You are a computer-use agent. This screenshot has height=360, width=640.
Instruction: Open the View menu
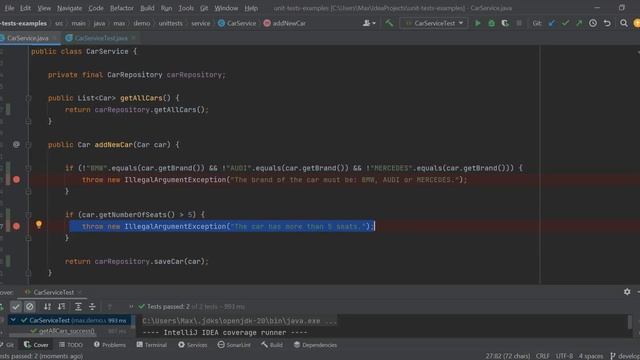click(44, 8)
